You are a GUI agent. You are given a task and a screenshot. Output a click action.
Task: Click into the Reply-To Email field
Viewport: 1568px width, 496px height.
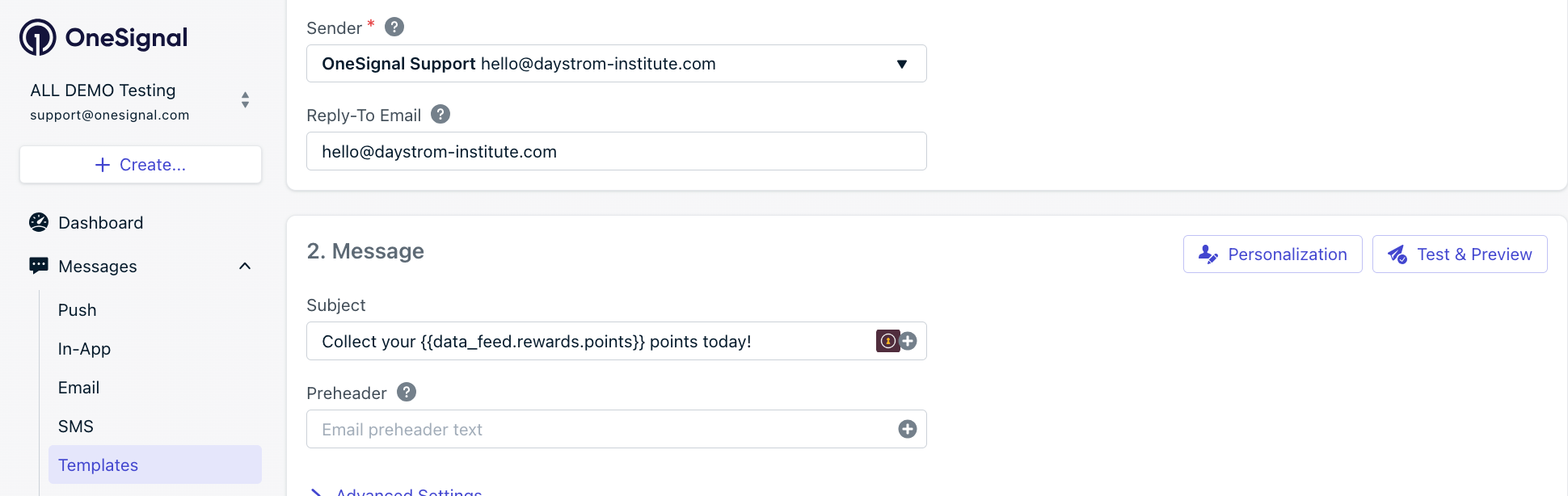tap(617, 151)
